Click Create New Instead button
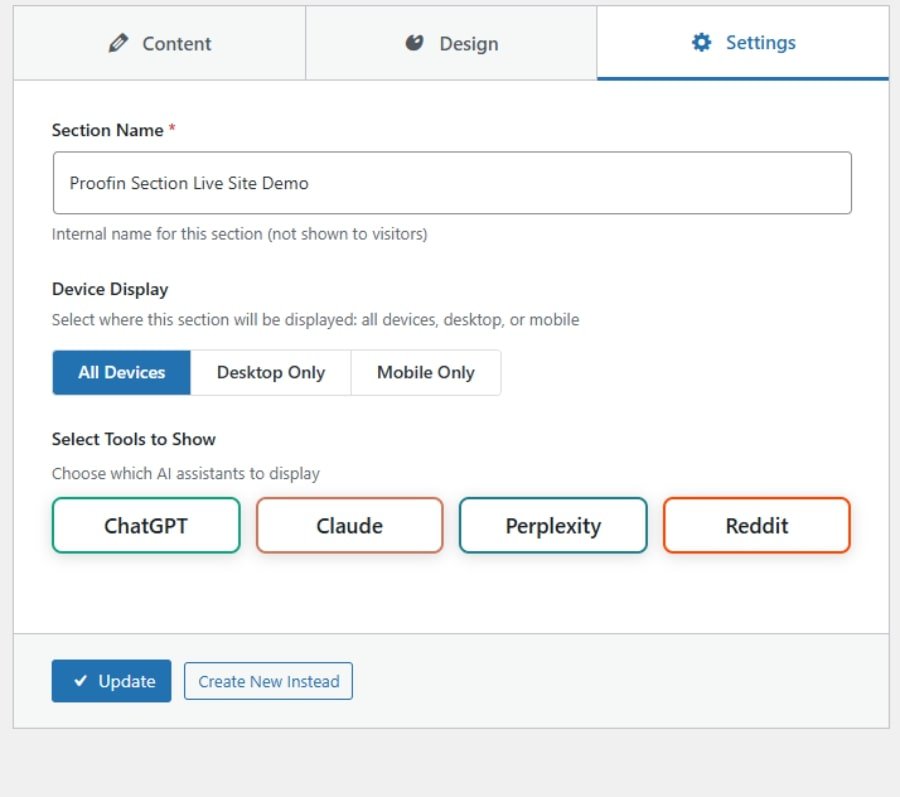Image resolution: width=900 pixels, height=797 pixels. pyautogui.click(x=268, y=681)
